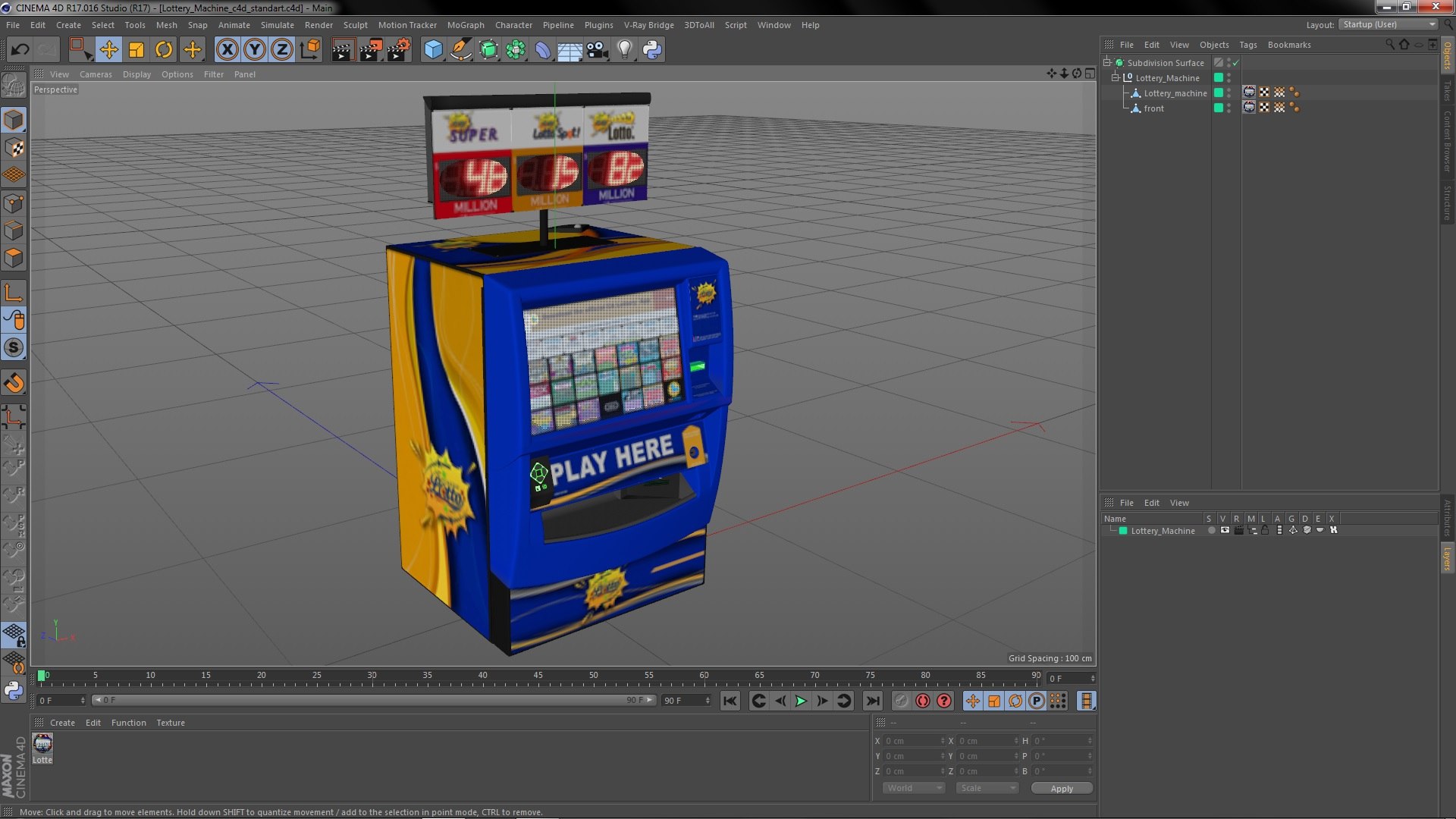The image size is (1456, 819).
Task: Open the World coordinate dropdown
Action: coord(914,788)
